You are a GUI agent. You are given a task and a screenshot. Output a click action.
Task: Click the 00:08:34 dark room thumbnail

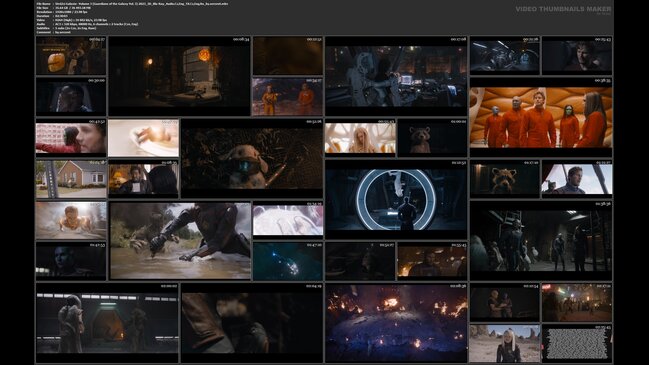coord(179,76)
